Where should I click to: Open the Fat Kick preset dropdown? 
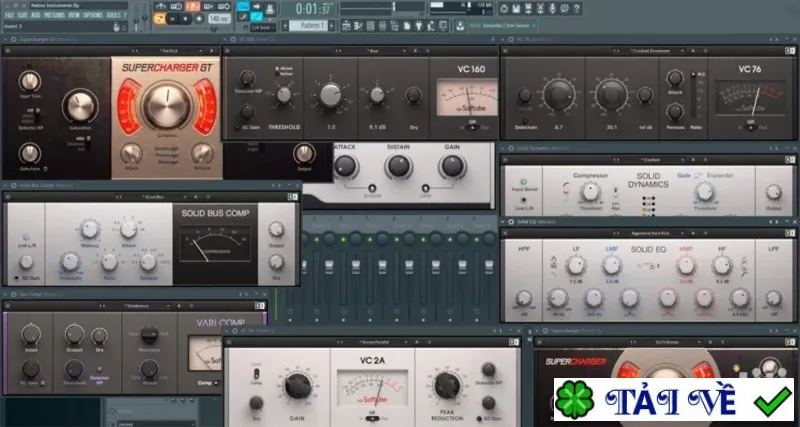(x=176, y=51)
